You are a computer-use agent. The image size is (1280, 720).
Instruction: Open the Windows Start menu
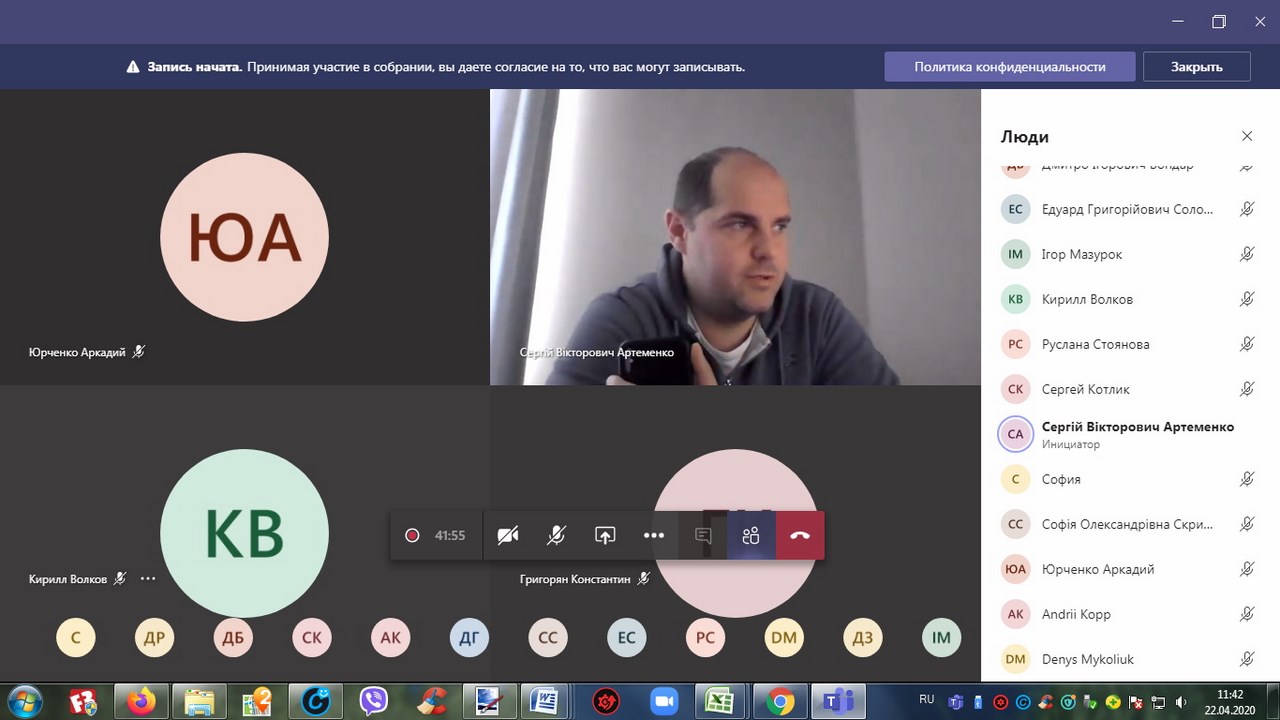[24, 701]
